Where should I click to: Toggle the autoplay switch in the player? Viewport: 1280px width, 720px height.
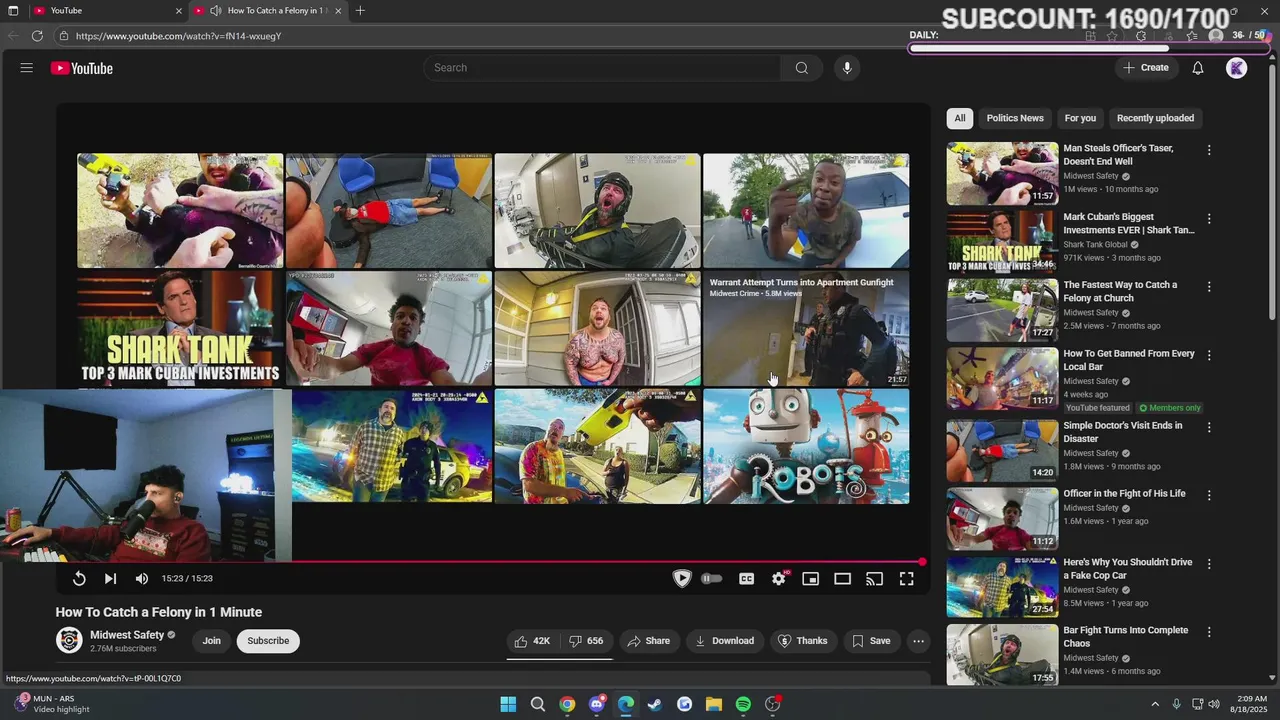pos(712,578)
